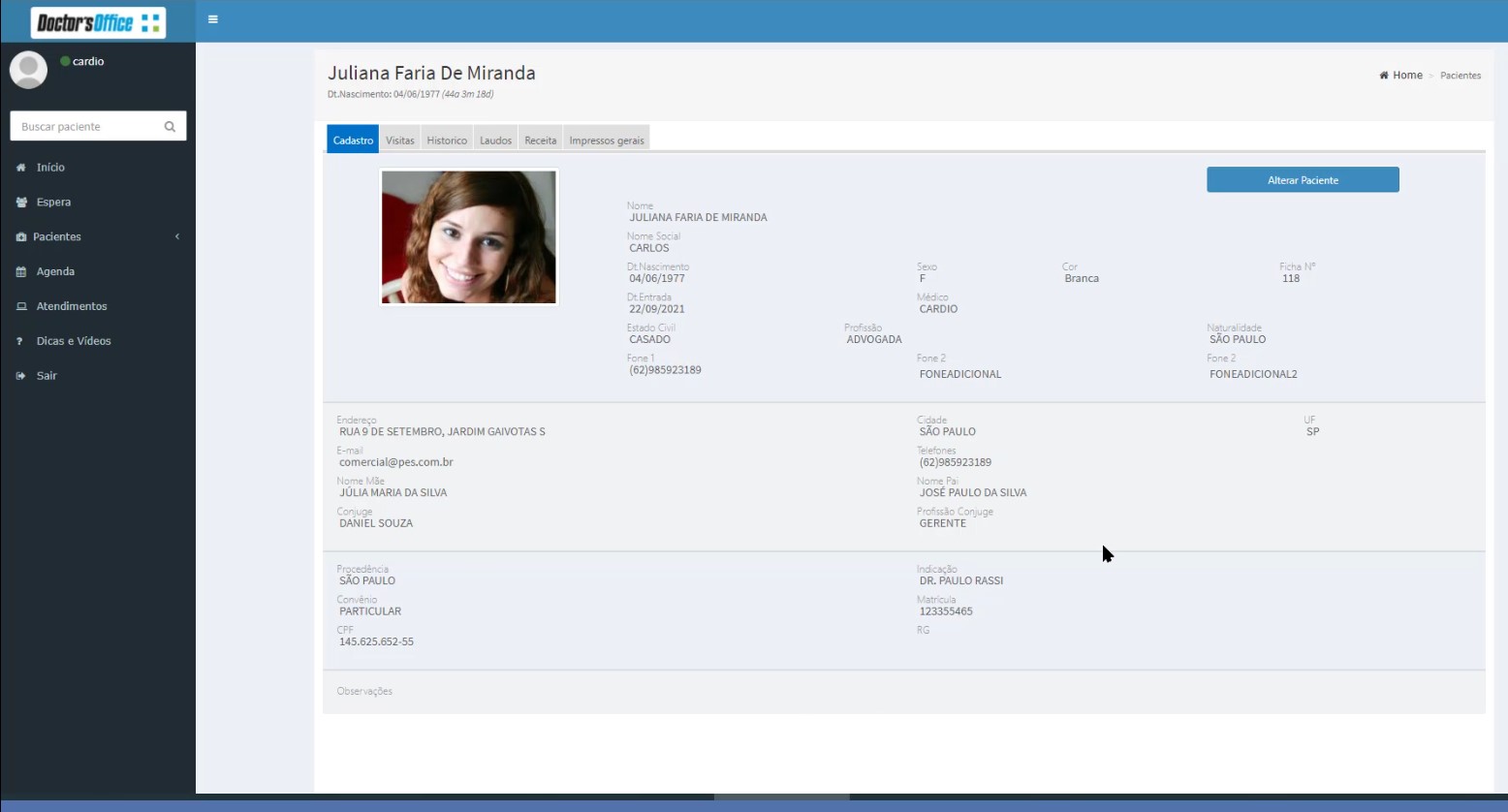Switch to the Laudos tab
This screenshot has width=1508, height=812.
495,140
